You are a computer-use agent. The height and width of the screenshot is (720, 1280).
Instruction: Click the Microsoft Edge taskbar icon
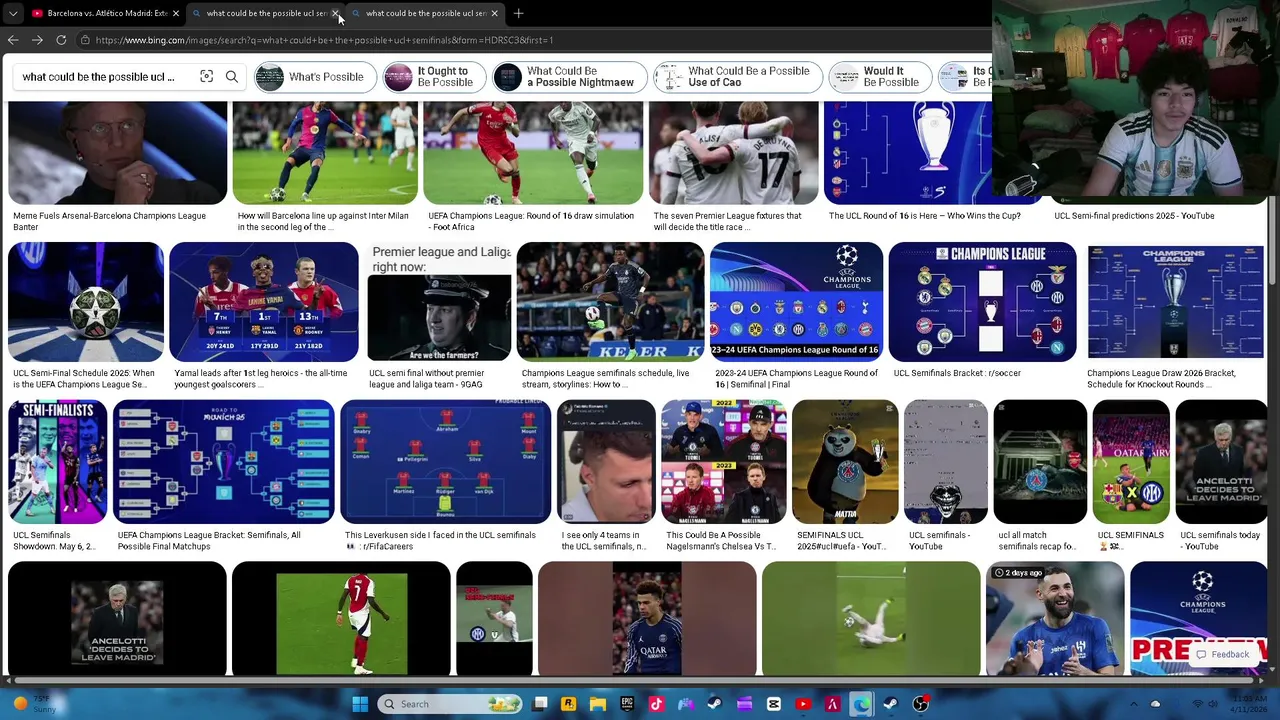(861, 704)
